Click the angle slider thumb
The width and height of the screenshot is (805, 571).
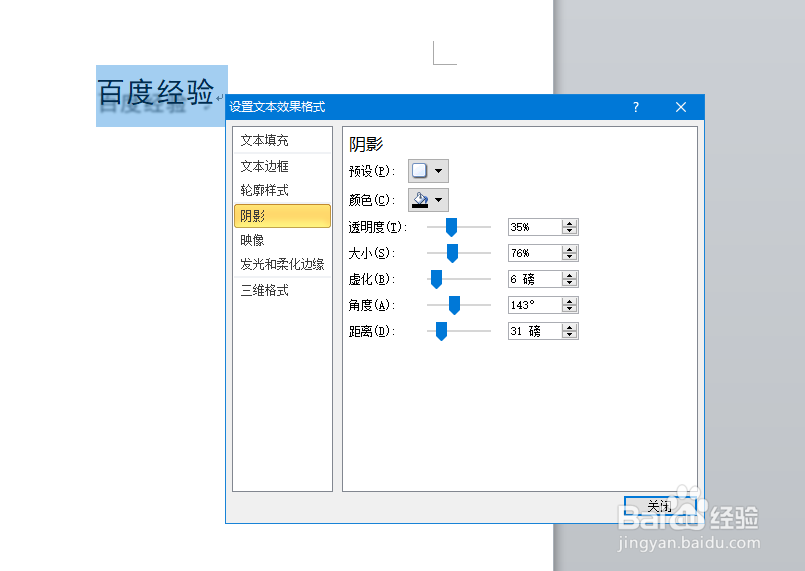(x=454, y=305)
